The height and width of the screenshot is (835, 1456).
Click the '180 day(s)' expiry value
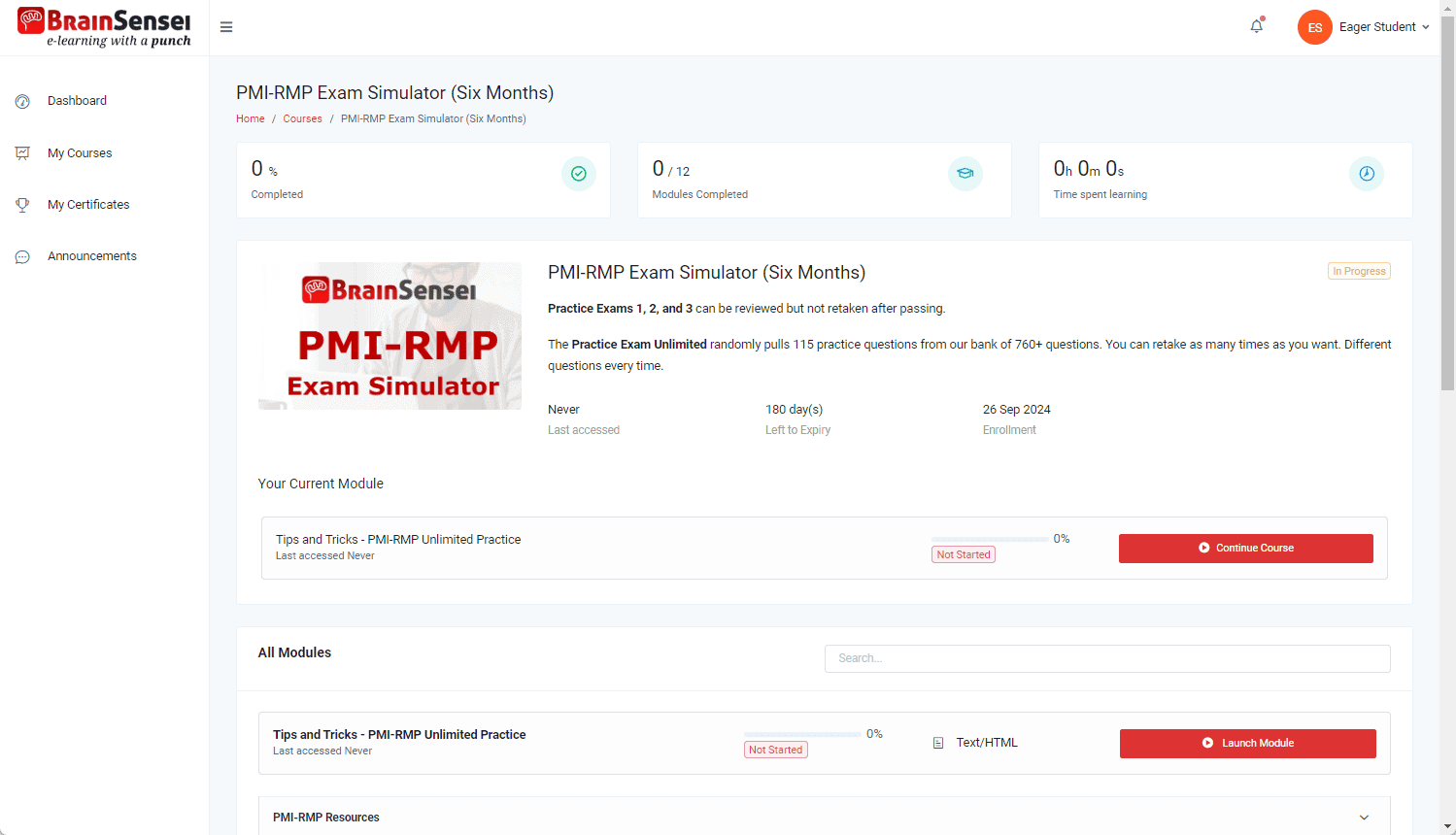point(794,410)
